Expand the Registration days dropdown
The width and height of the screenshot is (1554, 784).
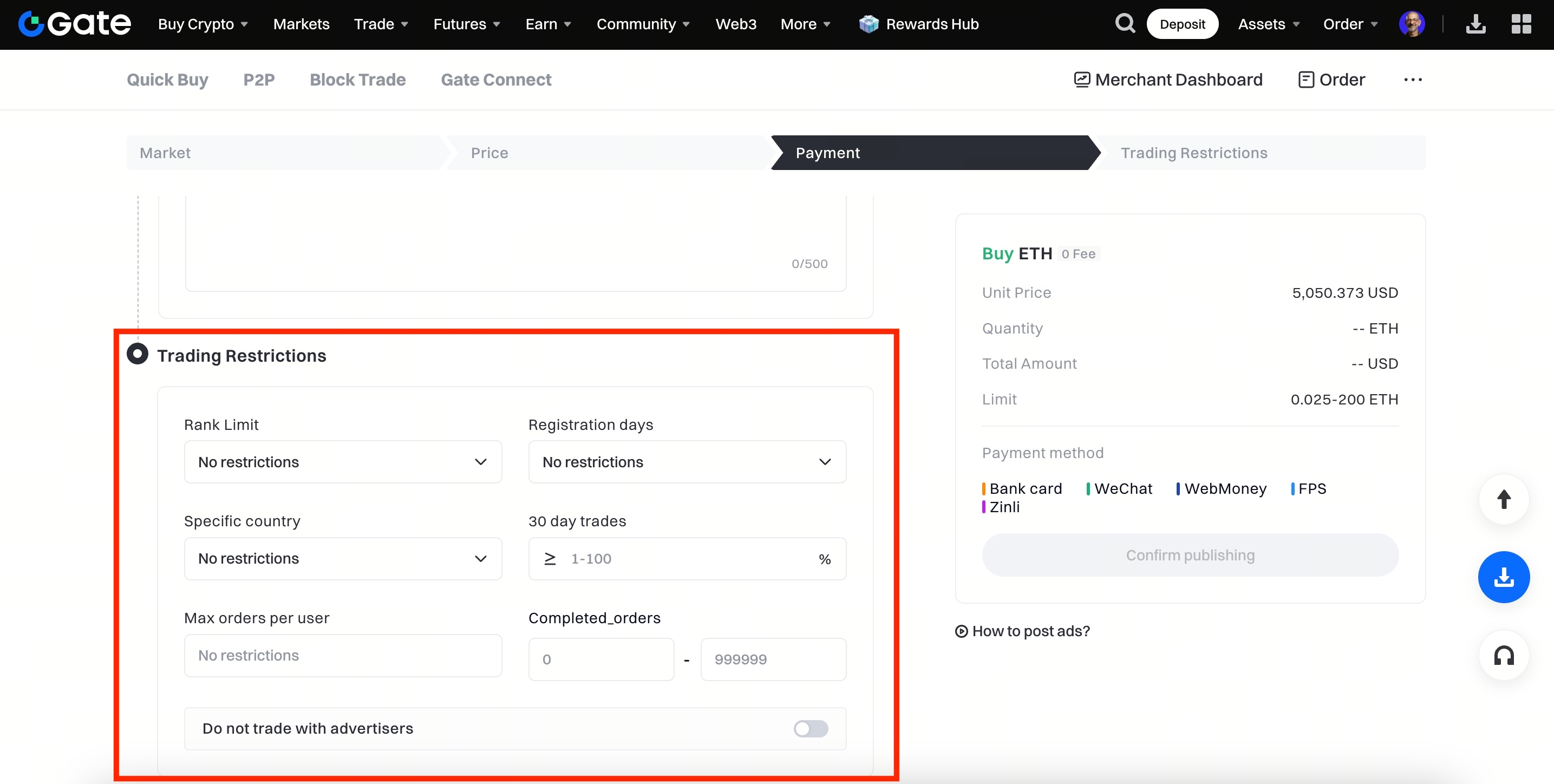click(687, 462)
